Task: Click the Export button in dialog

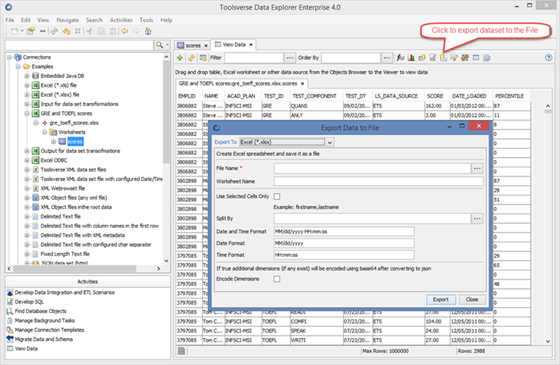Action: coord(441,300)
